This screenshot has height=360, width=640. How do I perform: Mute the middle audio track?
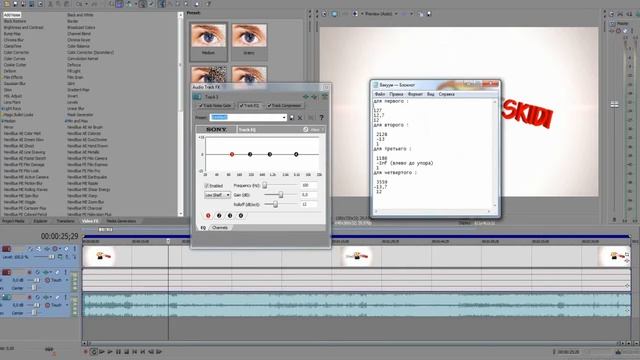click(57, 272)
